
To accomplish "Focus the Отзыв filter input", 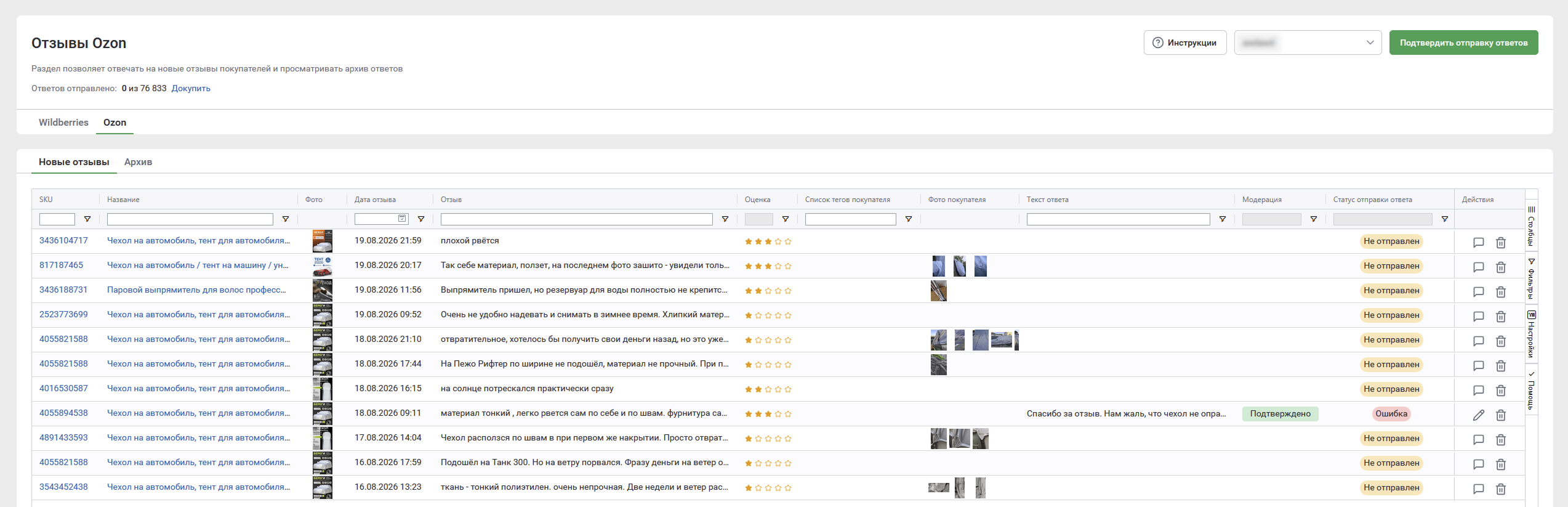I will tap(577, 219).
